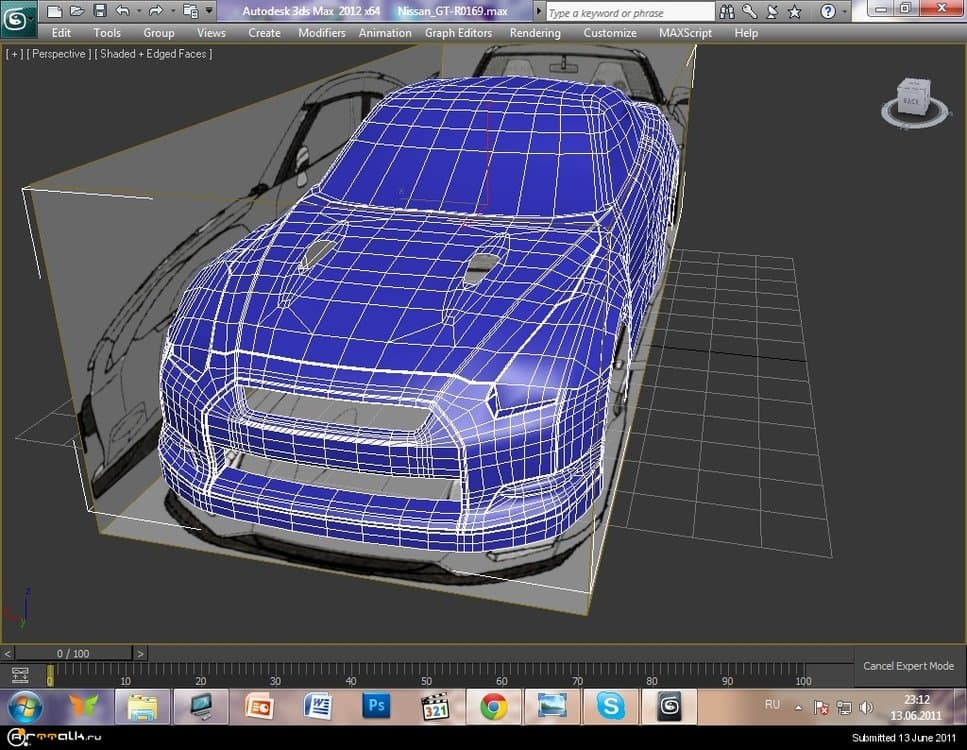
Task: Click the Help question mark icon
Action: [827, 12]
